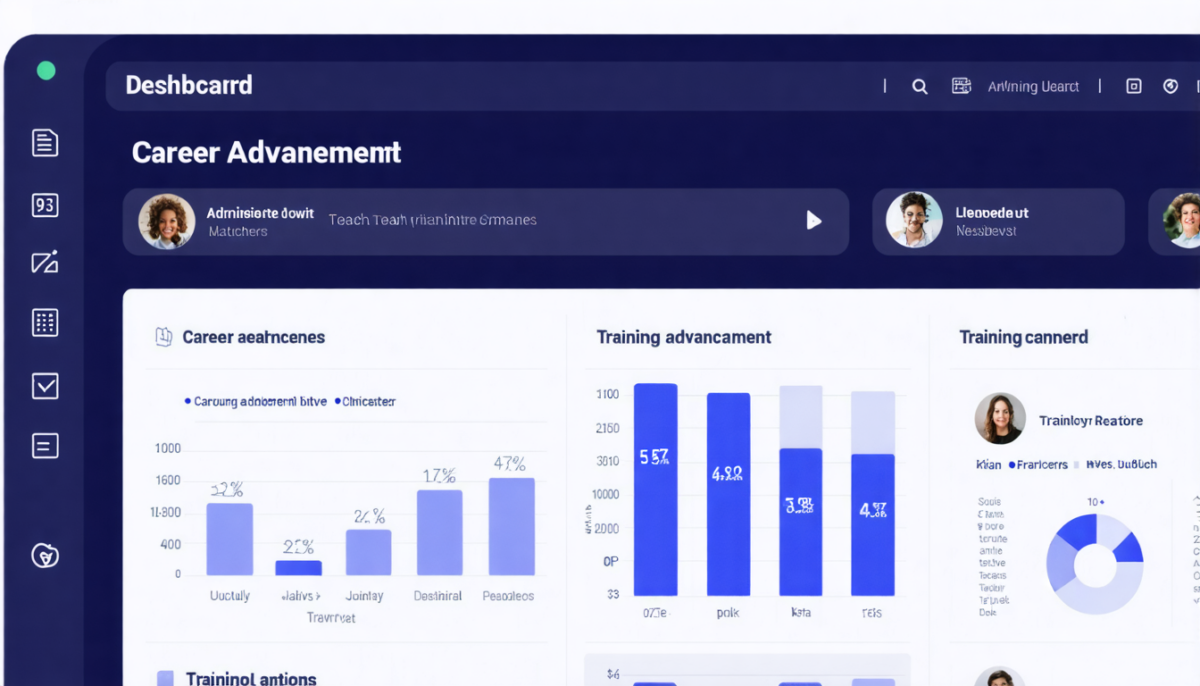Click the checkmark box sidebar icon
This screenshot has height=686, width=1200.
pyautogui.click(x=45, y=386)
